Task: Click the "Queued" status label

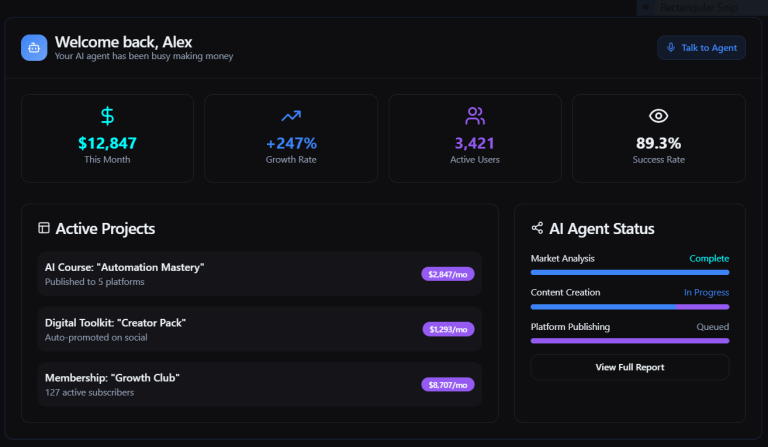Action: 713,327
